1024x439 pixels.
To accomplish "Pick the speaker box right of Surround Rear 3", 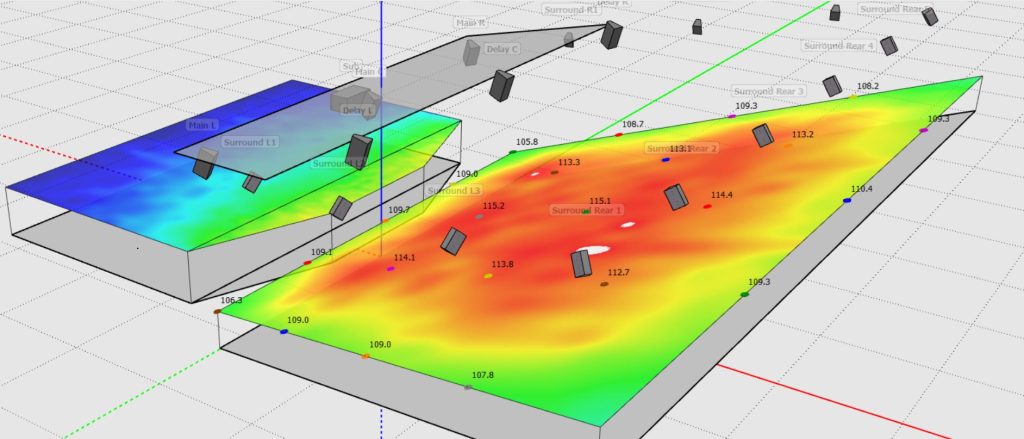I will click(x=832, y=86).
